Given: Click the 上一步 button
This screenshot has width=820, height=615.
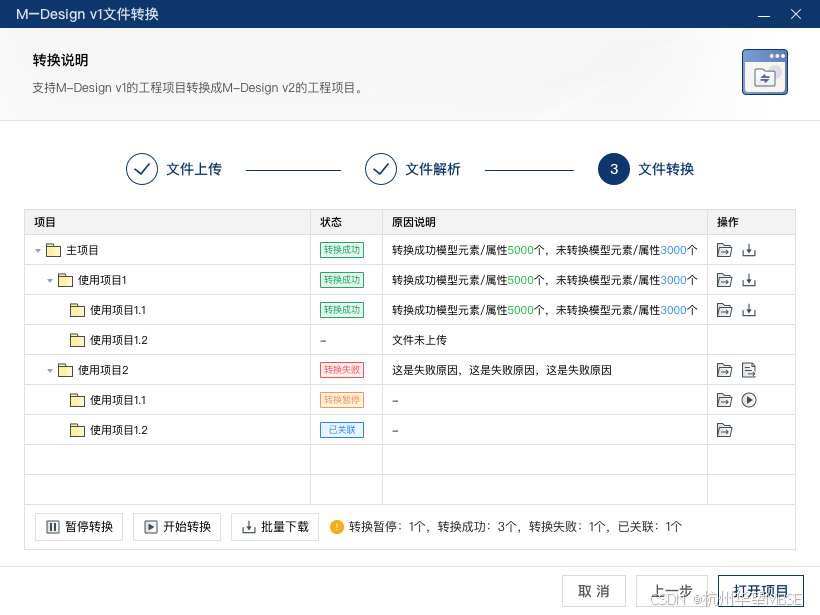Looking at the screenshot, I should tap(671, 591).
